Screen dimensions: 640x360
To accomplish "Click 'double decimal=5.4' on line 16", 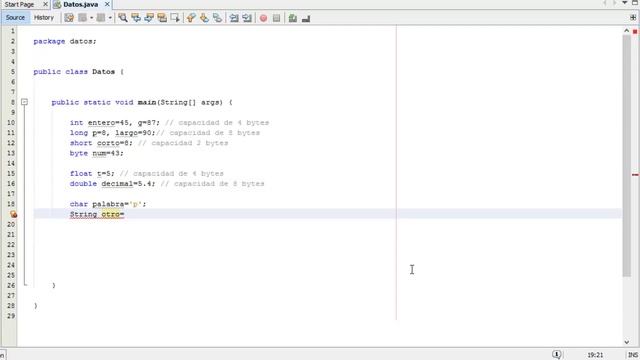I will [x=111, y=184].
